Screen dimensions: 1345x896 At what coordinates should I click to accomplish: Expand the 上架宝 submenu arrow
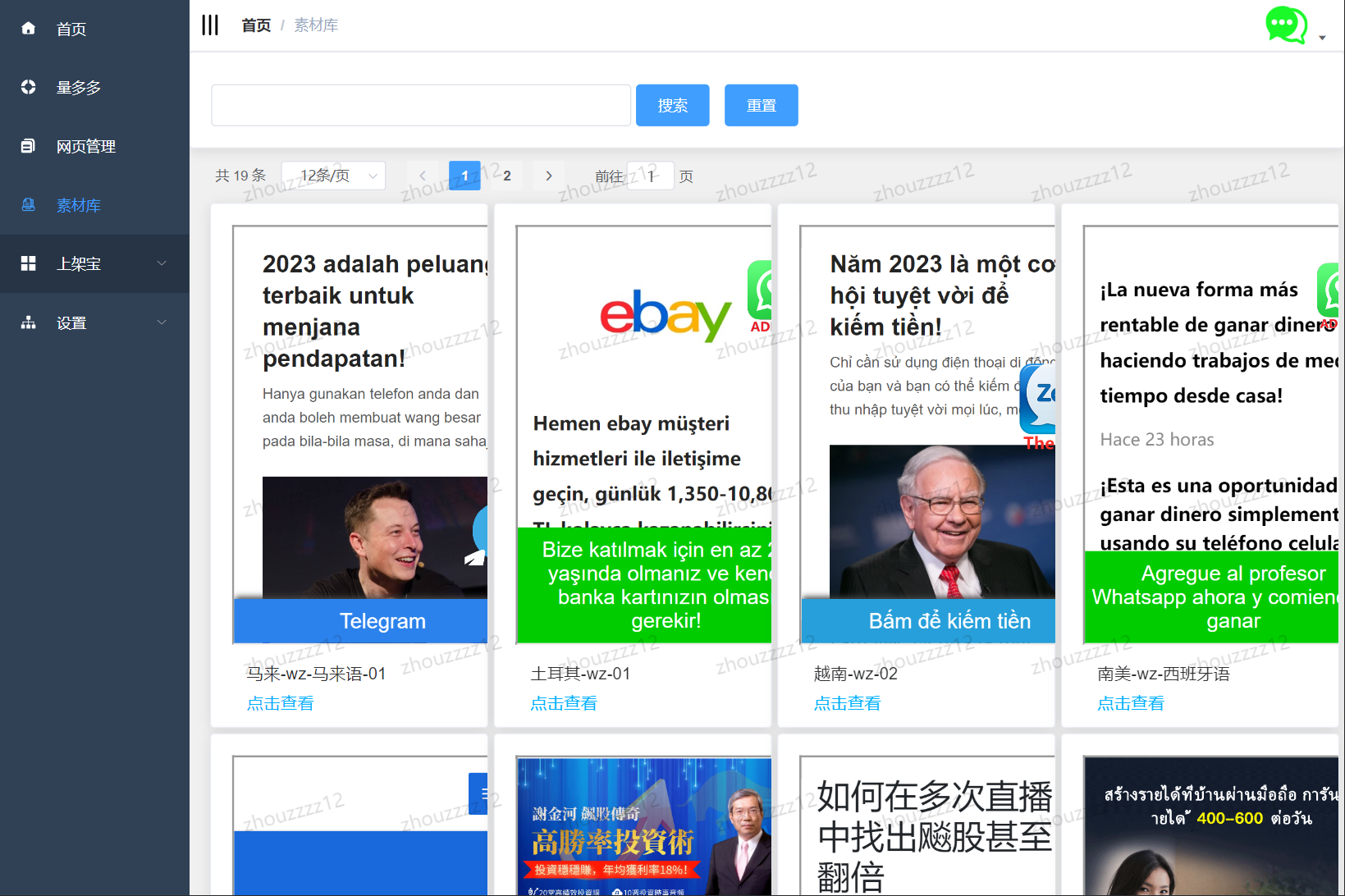[x=162, y=263]
